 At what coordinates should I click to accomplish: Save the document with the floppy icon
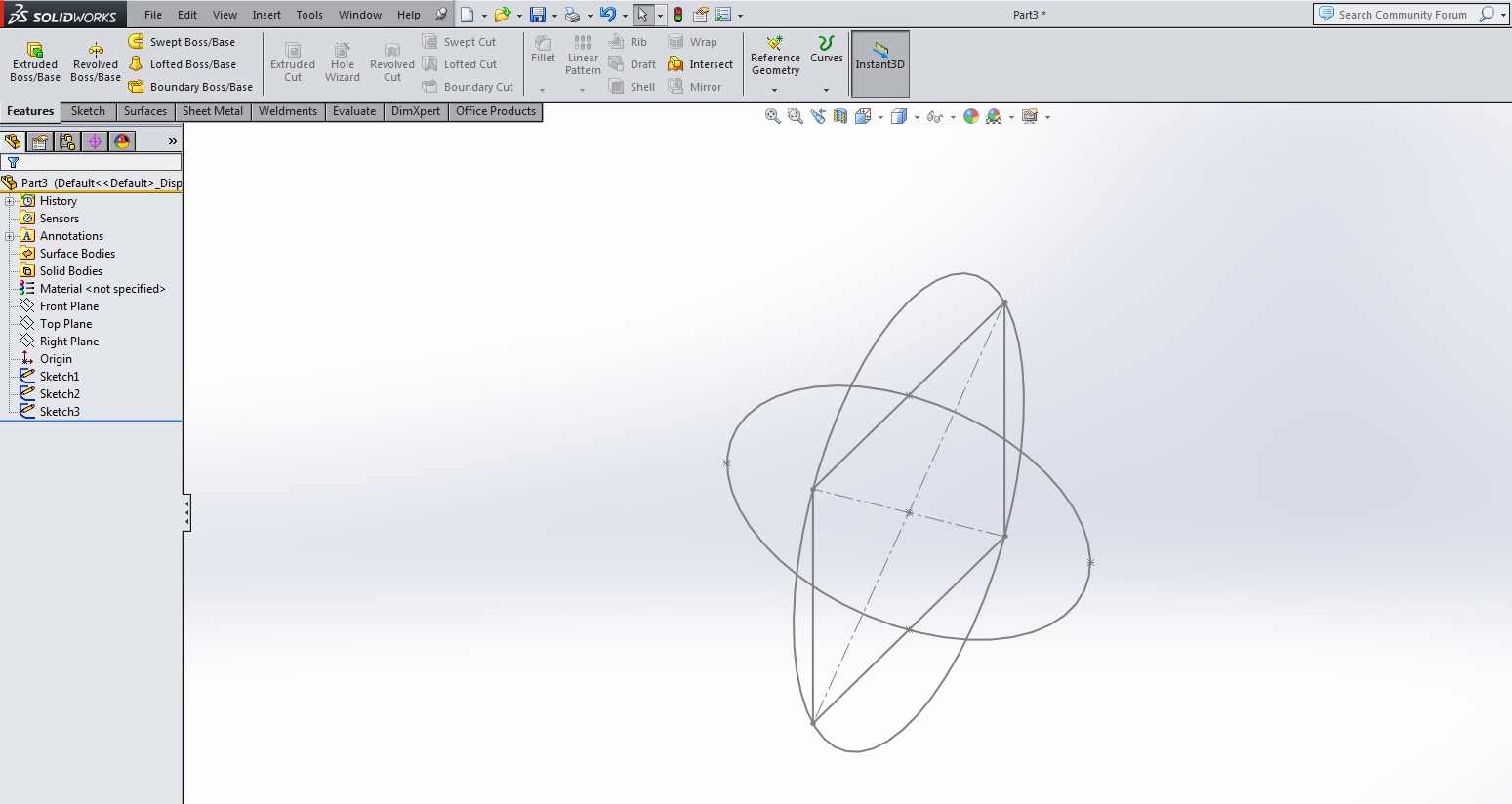pos(537,15)
